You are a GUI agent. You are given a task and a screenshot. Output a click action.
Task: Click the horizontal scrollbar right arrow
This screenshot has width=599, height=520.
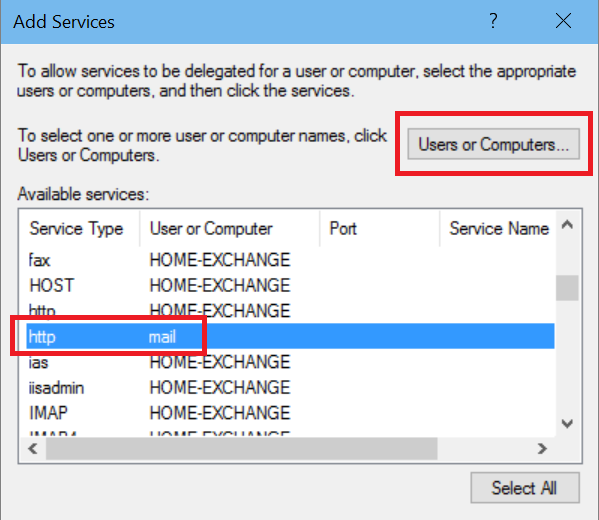[x=542, y=449]
